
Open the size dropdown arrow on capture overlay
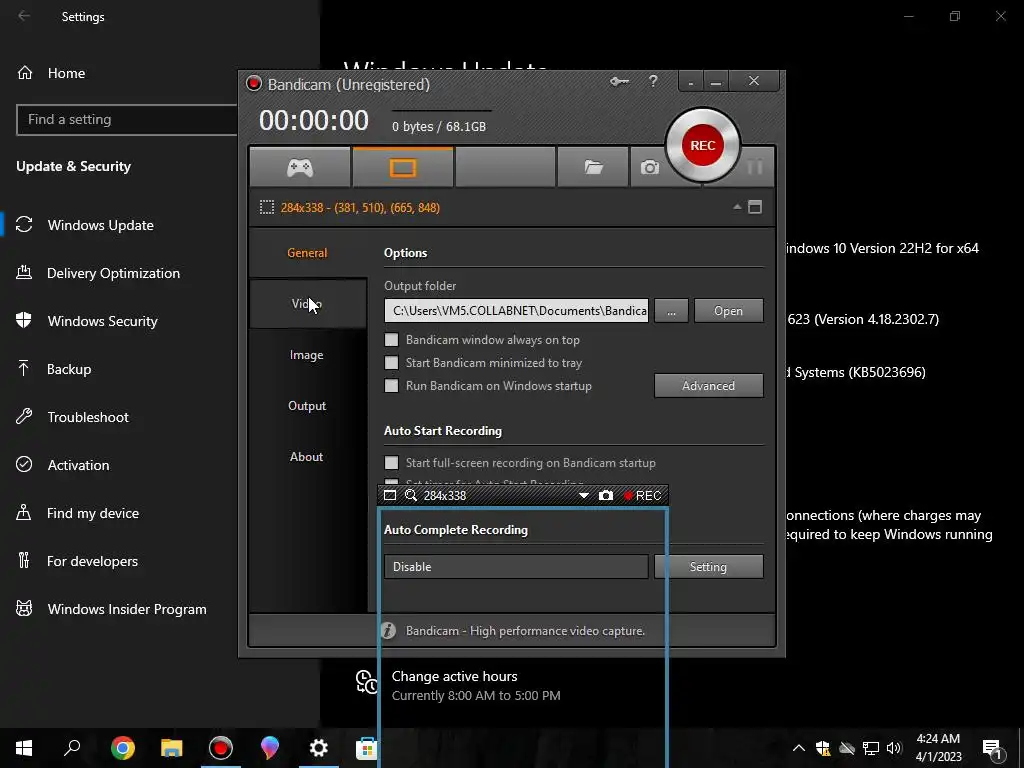coord(584,496)
